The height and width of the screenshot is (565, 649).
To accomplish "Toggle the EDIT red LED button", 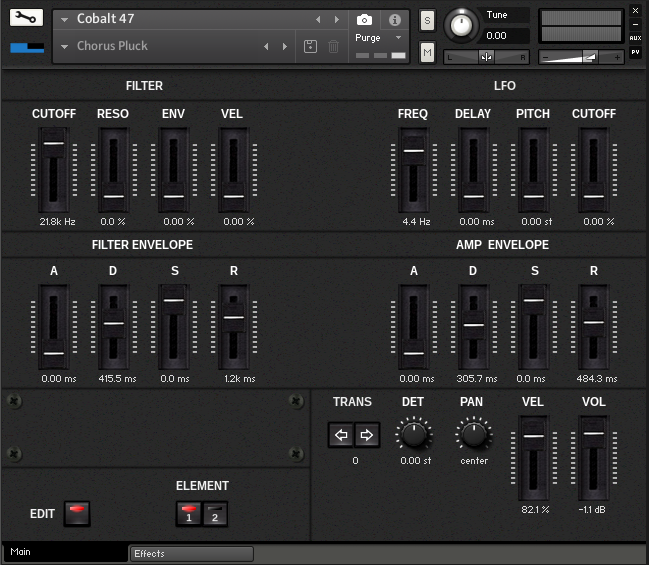I will (x=77, y=514).
